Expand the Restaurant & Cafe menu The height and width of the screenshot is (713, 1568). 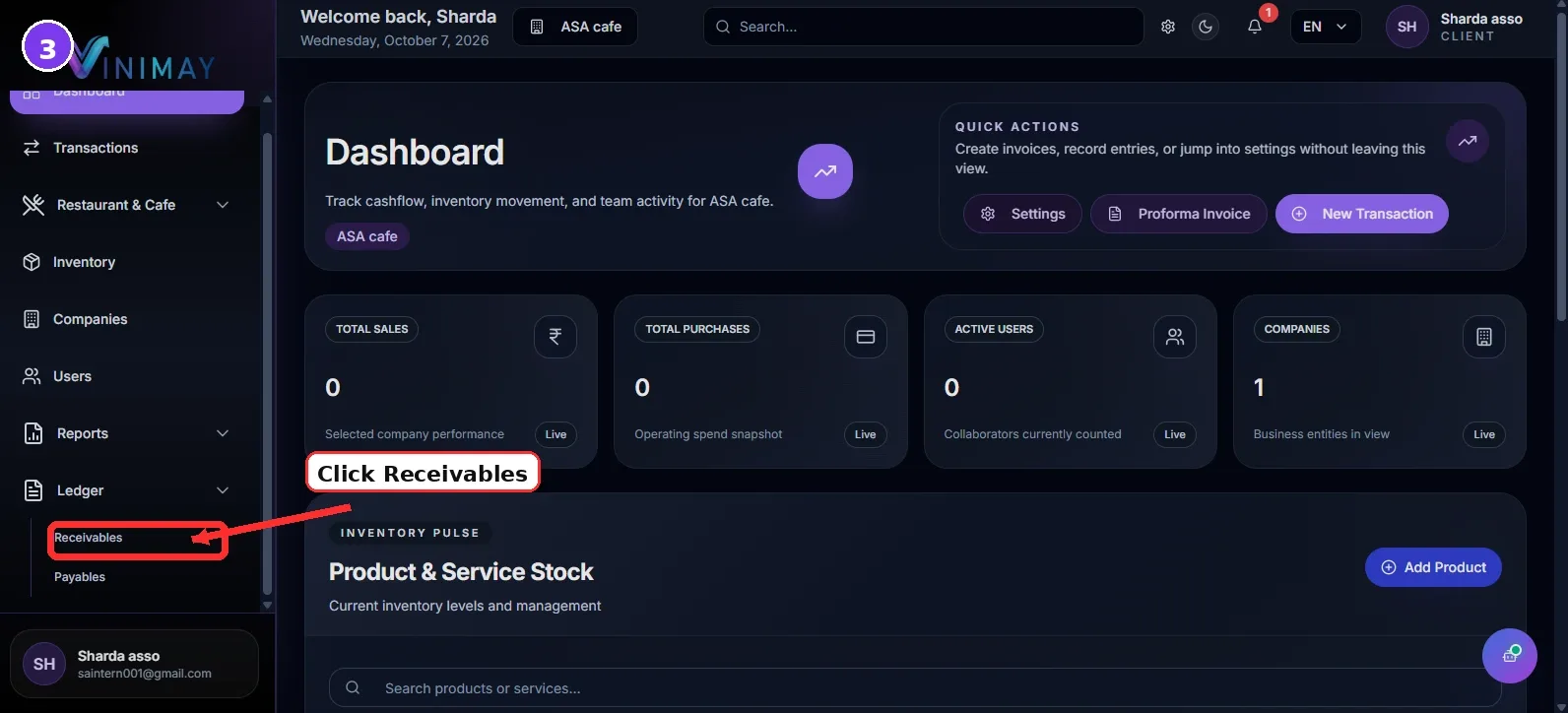click(127, 205)
